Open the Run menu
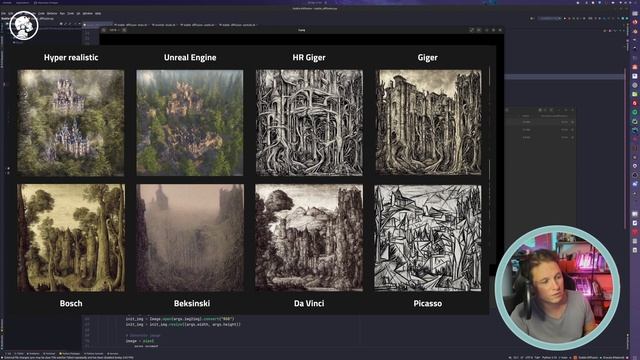Screen dimensions: 640x360 [62, 13]
